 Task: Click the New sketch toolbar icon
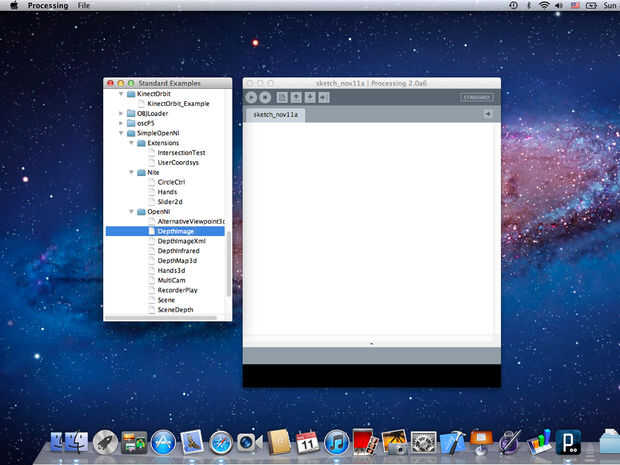[283, 97]
